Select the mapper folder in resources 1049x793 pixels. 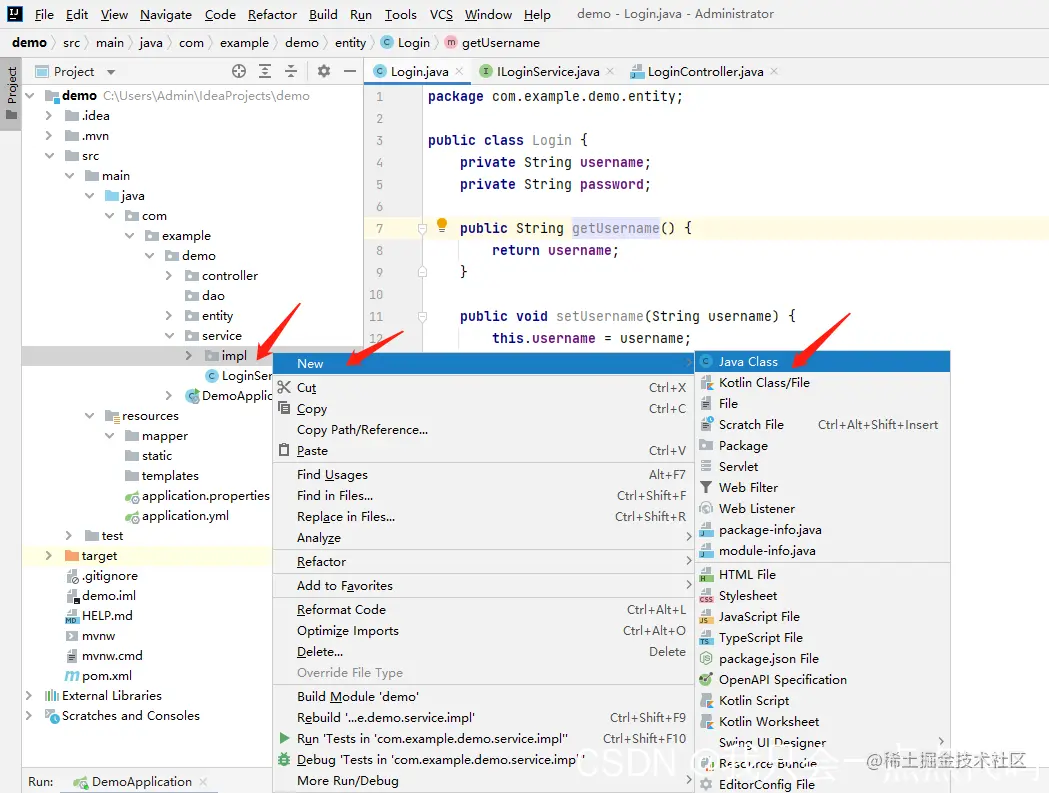point(165,436)
